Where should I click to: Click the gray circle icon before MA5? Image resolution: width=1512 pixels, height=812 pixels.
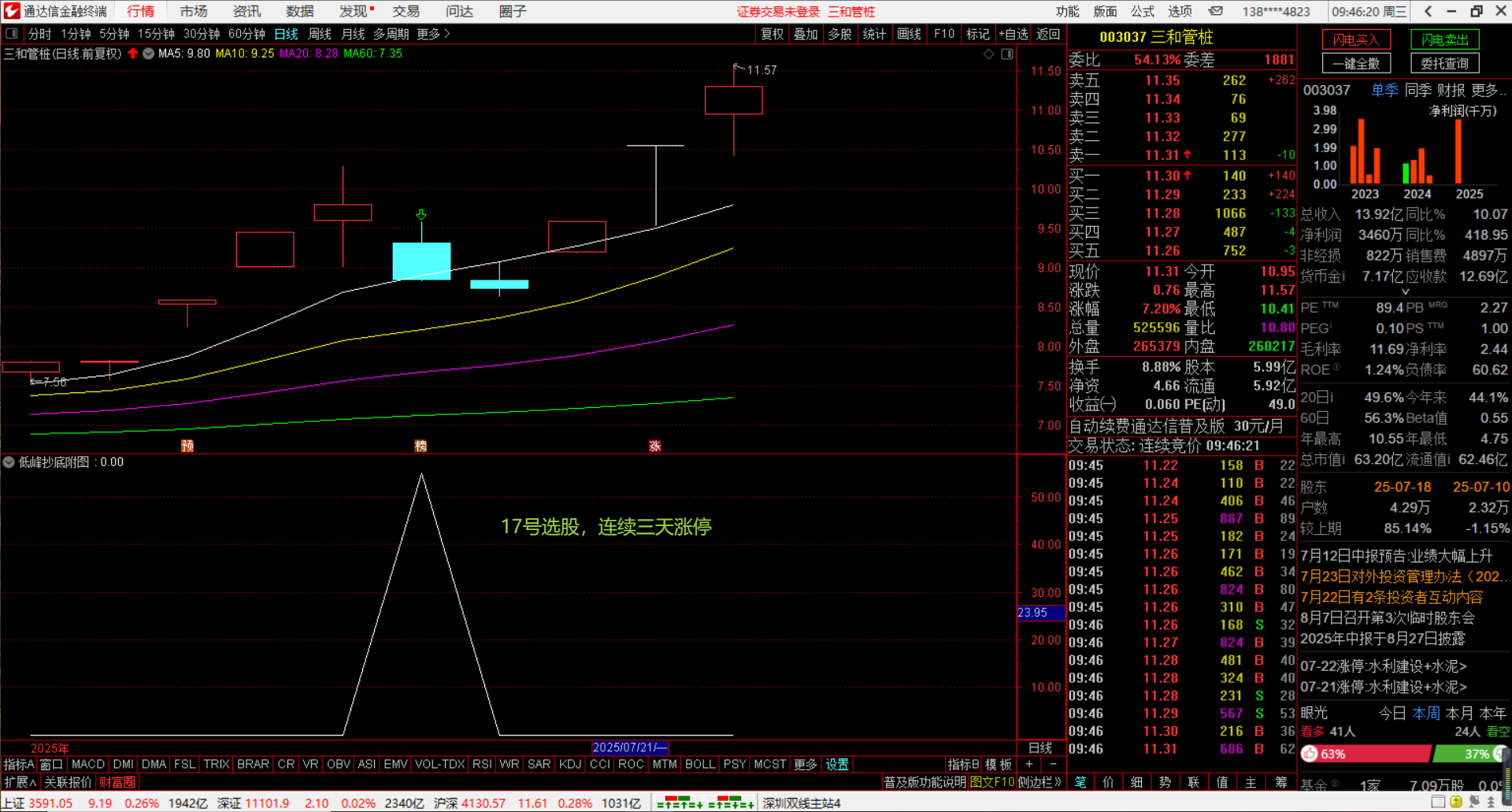click(x=148, y=54)
